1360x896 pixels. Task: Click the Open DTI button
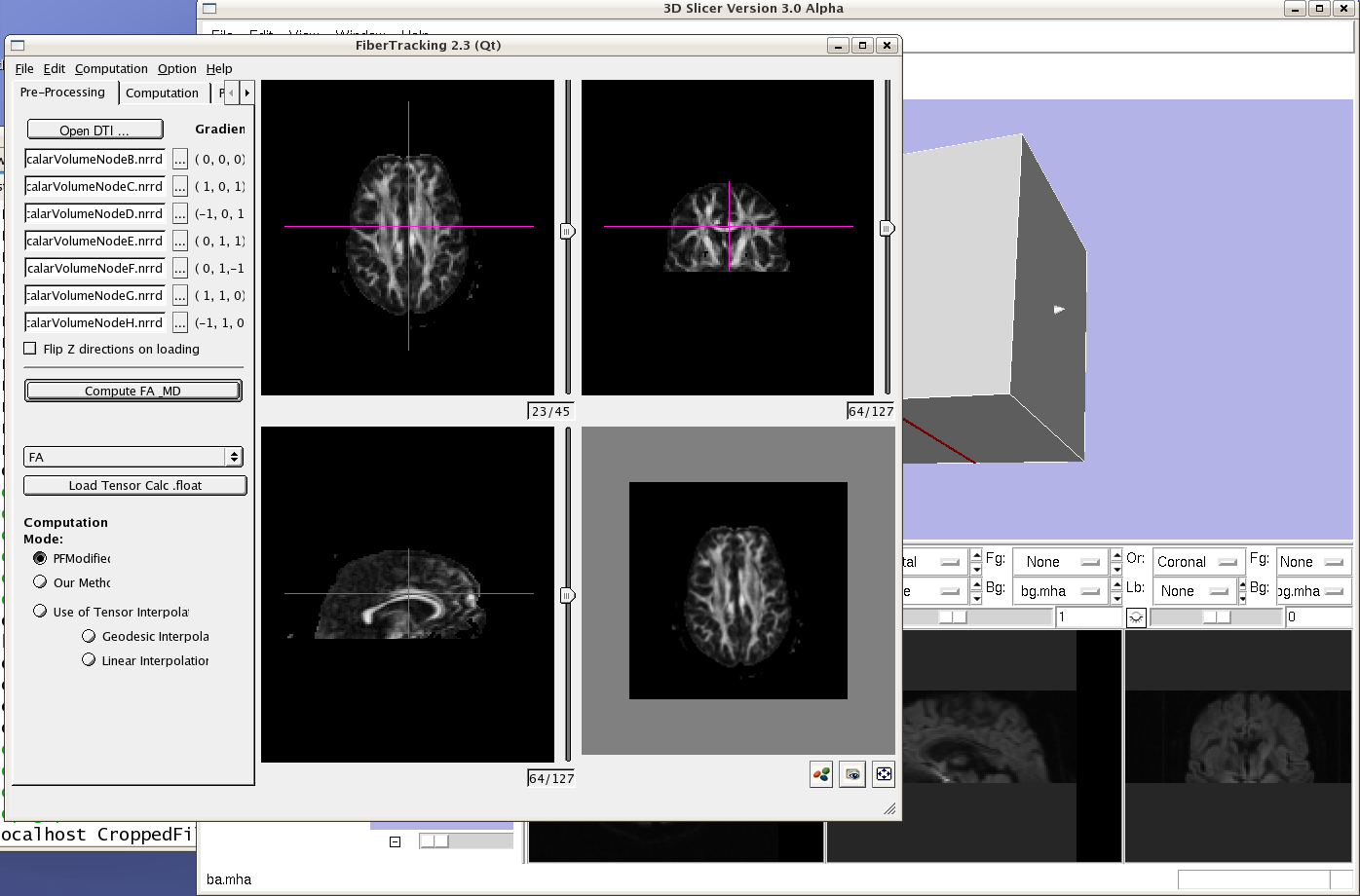tap(94, 131)
